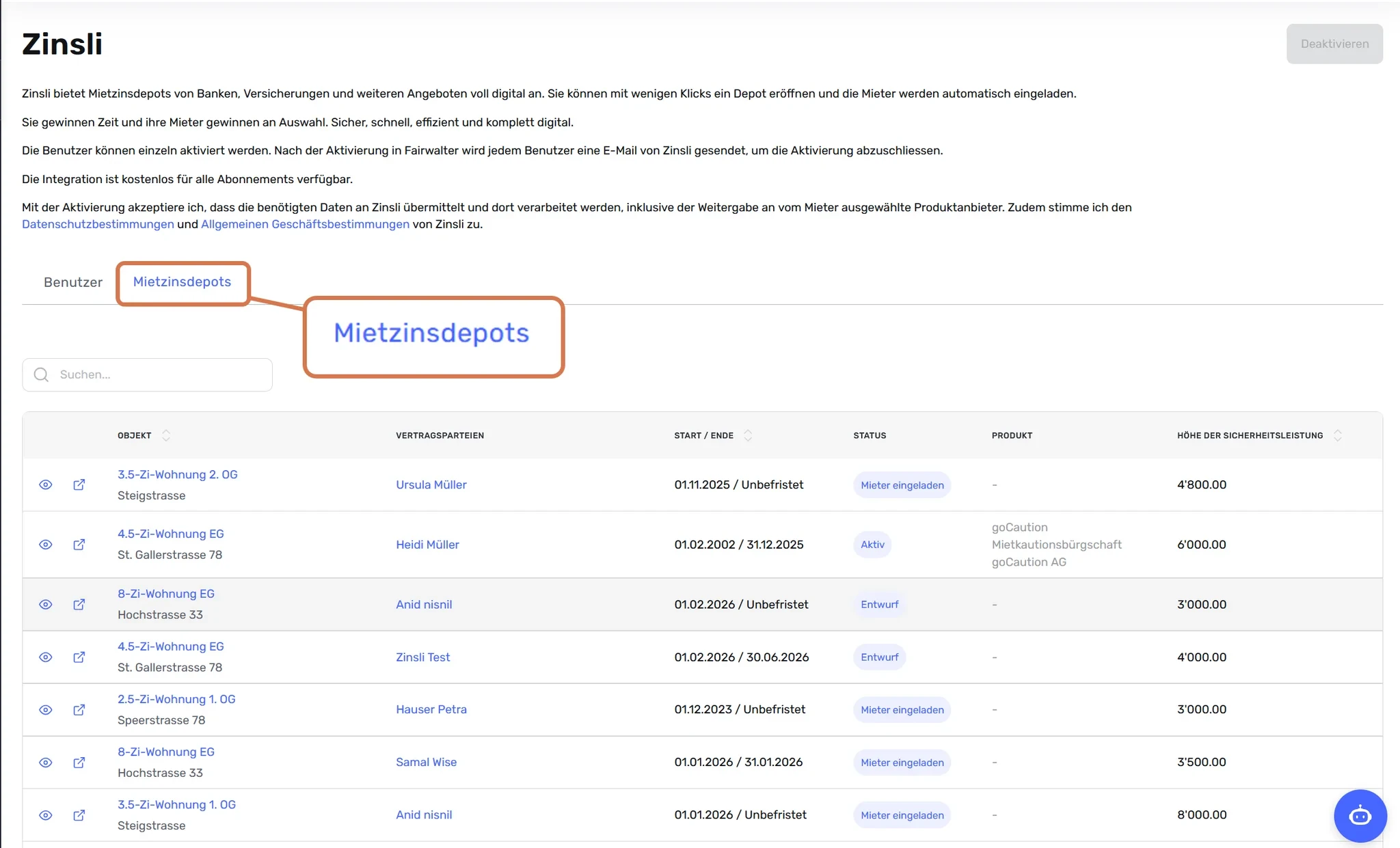View details of Samal Wise depot
Image resolution: width=1400 pixels, height=848 pixels.
46,762
